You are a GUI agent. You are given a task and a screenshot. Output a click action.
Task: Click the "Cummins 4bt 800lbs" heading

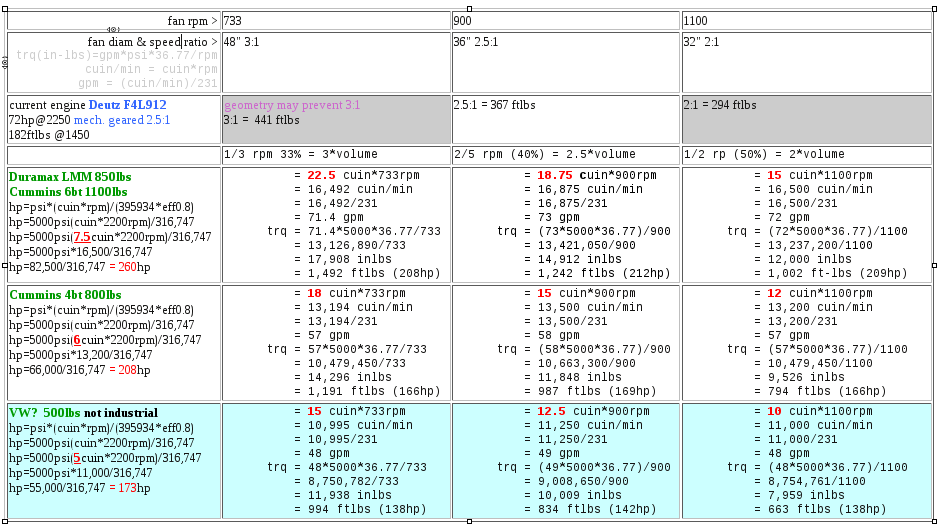pyautogui.click(x=65, y=295)
